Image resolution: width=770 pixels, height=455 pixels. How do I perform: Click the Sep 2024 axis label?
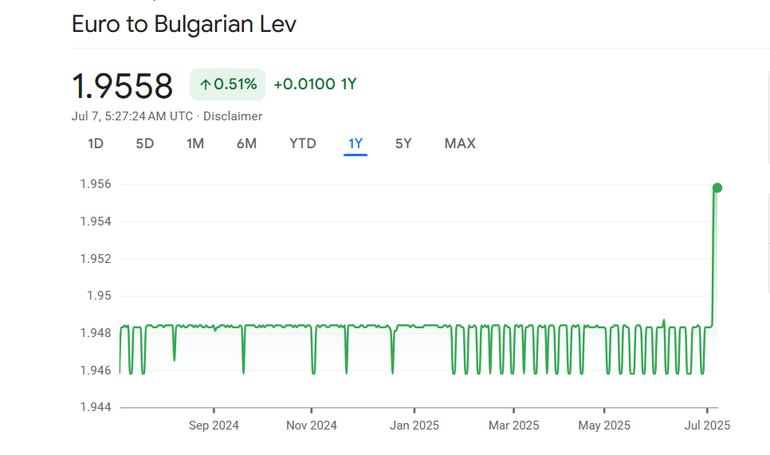tap(212, 425)
